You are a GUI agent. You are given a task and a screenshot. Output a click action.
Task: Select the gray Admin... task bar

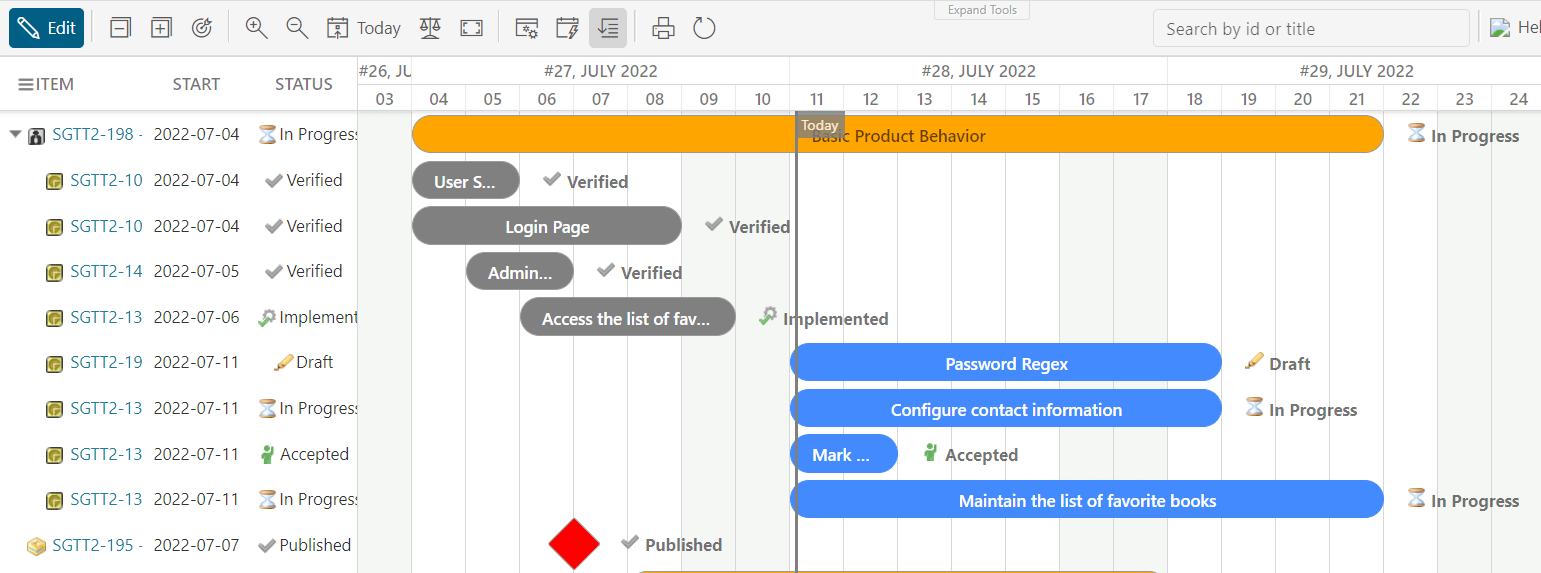pos(520,272)
